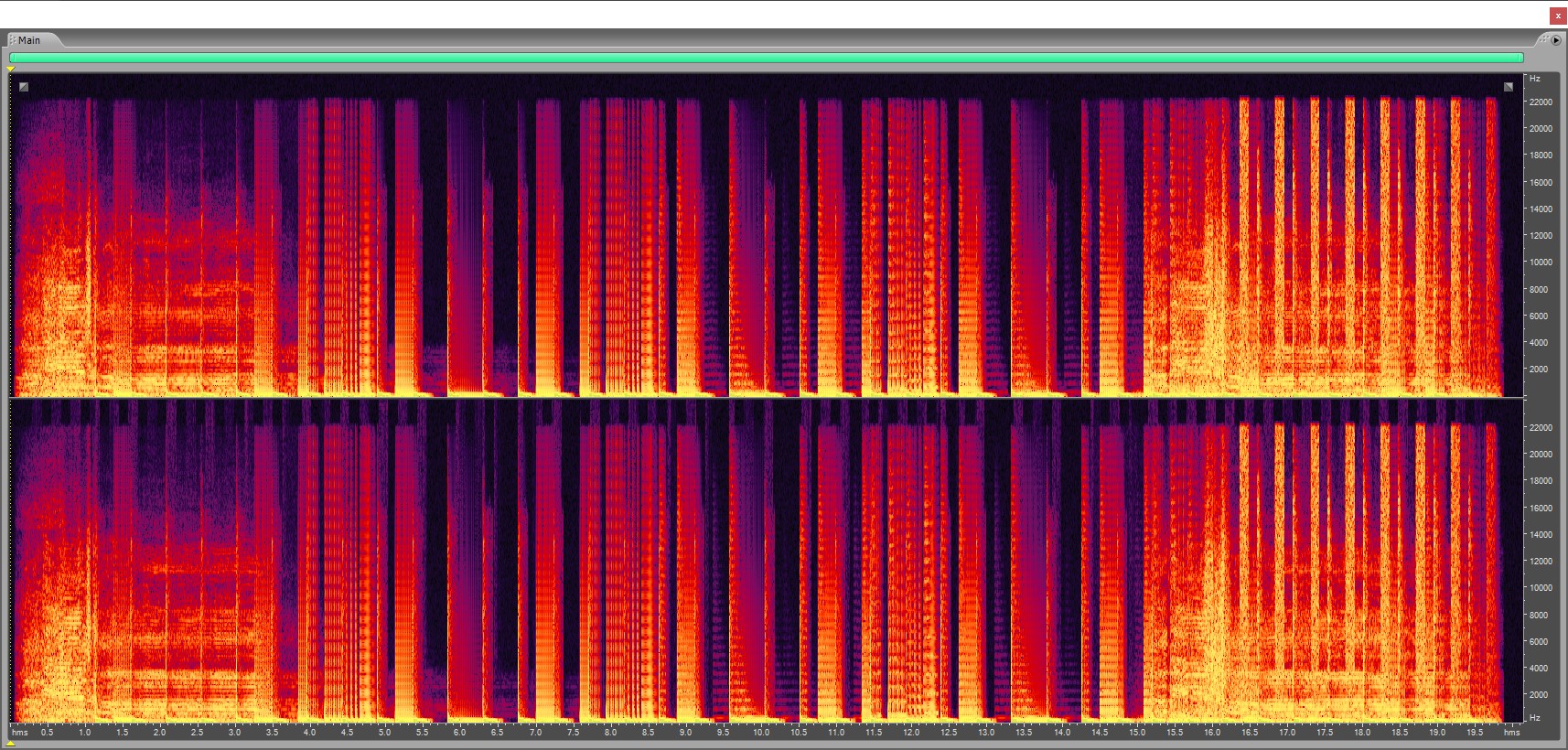Click the 15.0 mark on the time ruler
The width and height of the screenshot is (1568, 750).
[x=1136, y=733]
